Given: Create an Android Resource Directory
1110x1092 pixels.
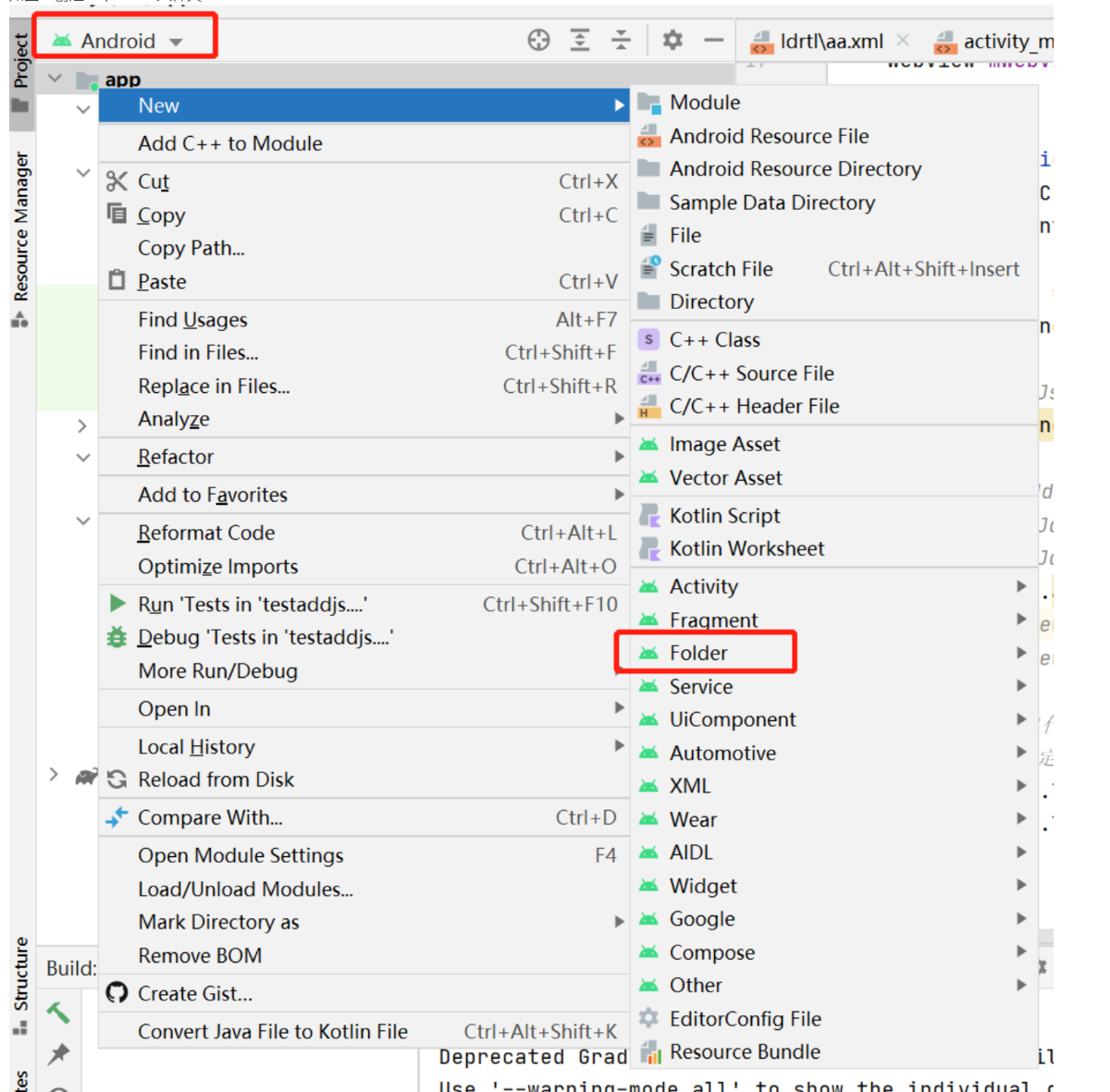Looking at the screenshot, I should (x=834, y=168).
